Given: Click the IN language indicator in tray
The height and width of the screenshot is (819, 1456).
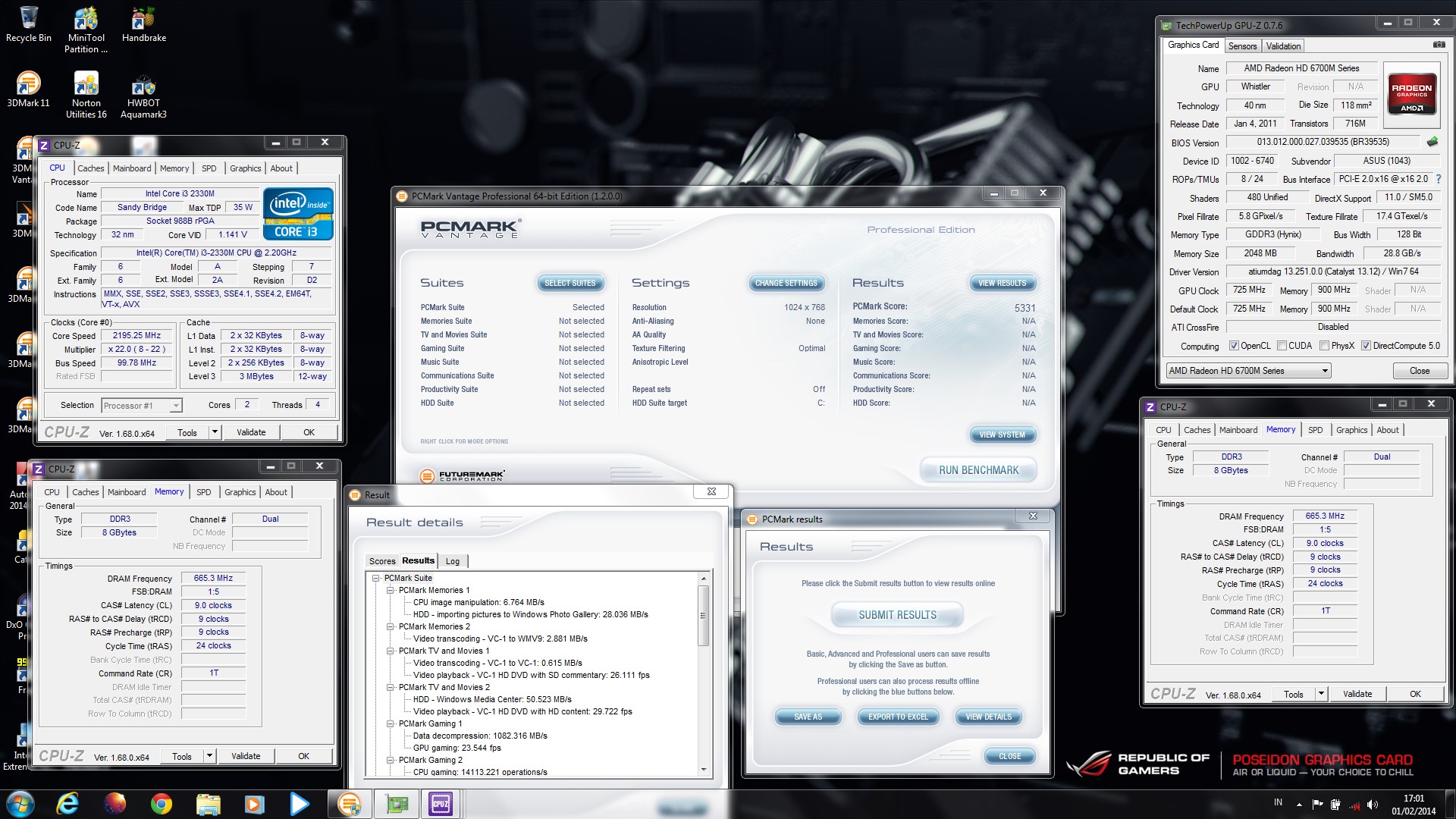Looking at the screenshot, I should tap(1278, 802).
